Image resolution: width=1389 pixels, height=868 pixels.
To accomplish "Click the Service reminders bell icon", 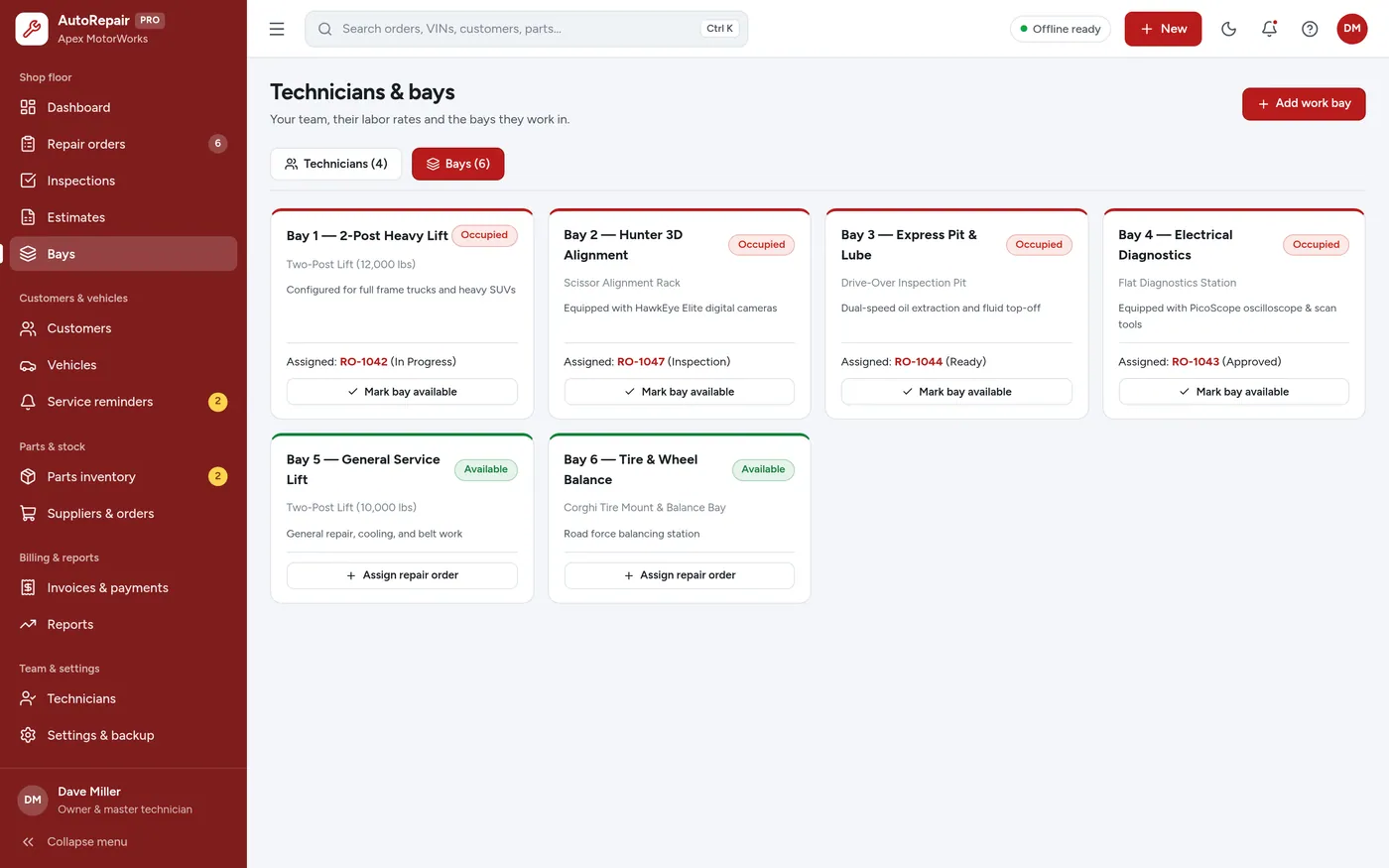I will point(28,402).
